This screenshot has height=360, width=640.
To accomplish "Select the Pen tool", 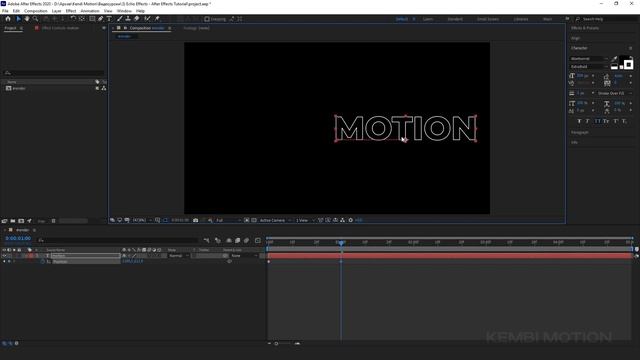I will click(x=100, y=19).
